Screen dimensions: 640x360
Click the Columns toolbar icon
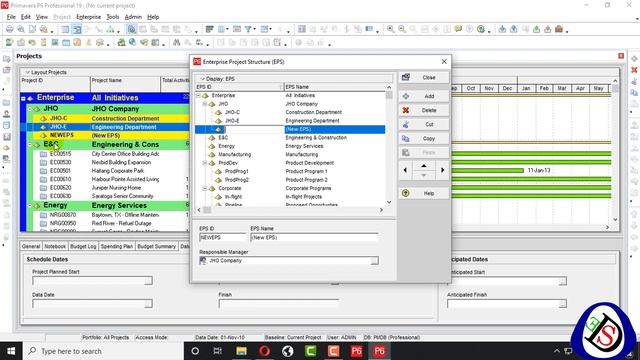(222, 29)
